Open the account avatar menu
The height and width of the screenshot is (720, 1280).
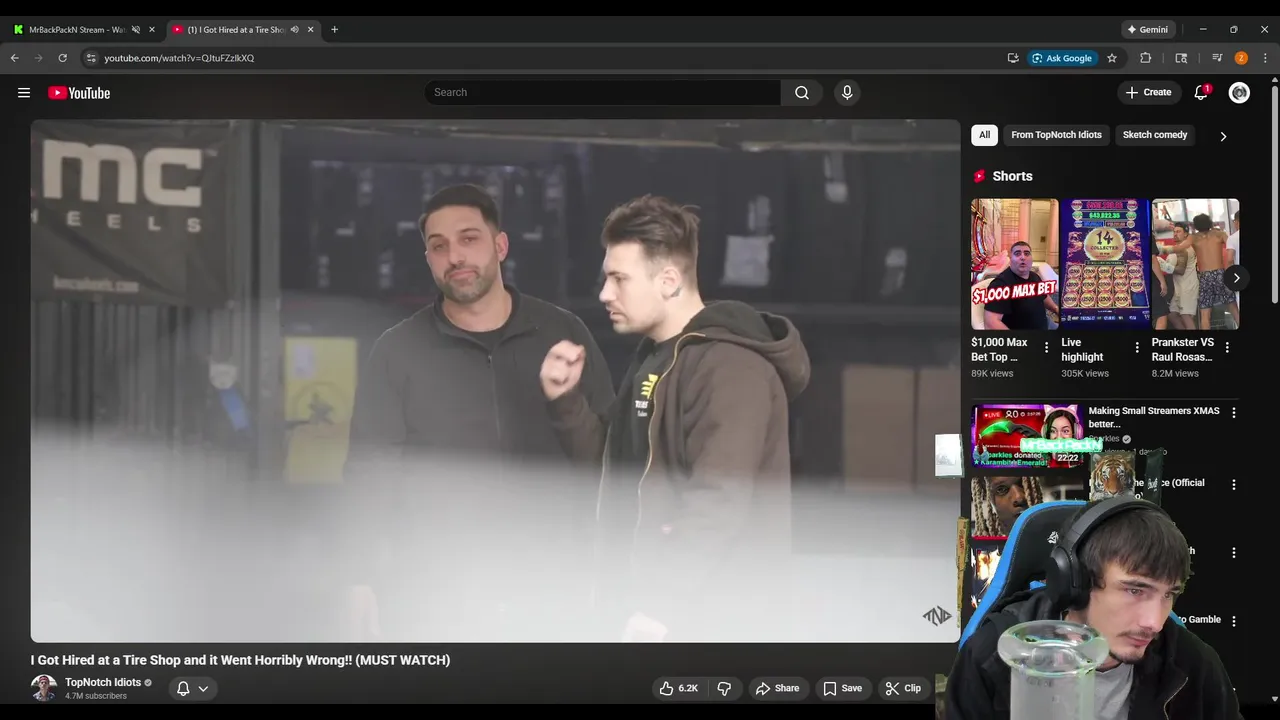click(x=1239, y=93)
